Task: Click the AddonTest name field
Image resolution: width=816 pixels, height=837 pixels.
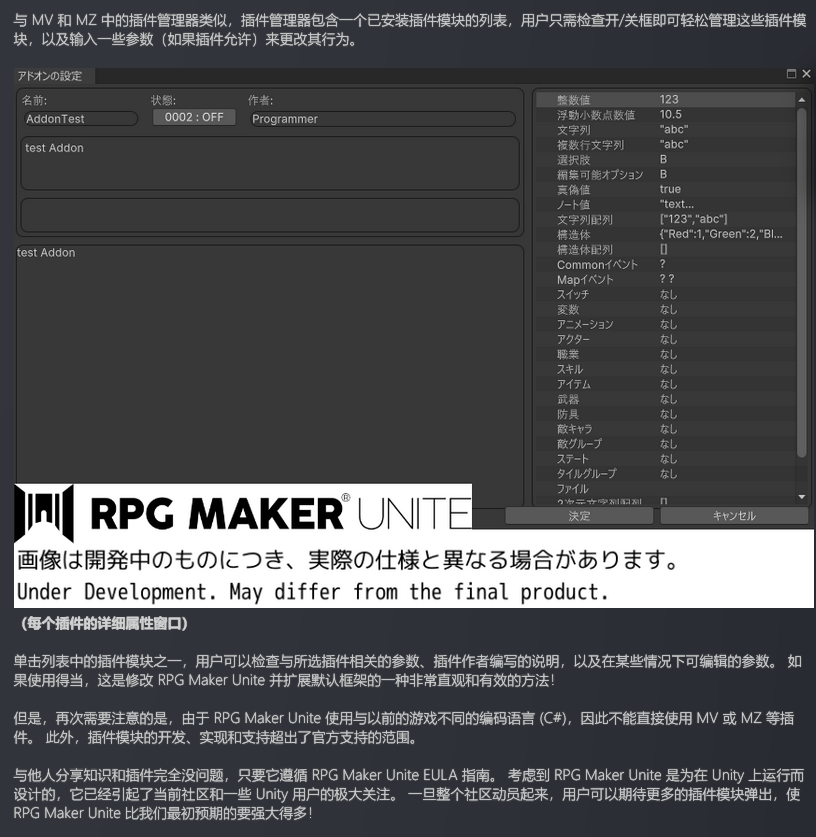Action: point(80,119)
